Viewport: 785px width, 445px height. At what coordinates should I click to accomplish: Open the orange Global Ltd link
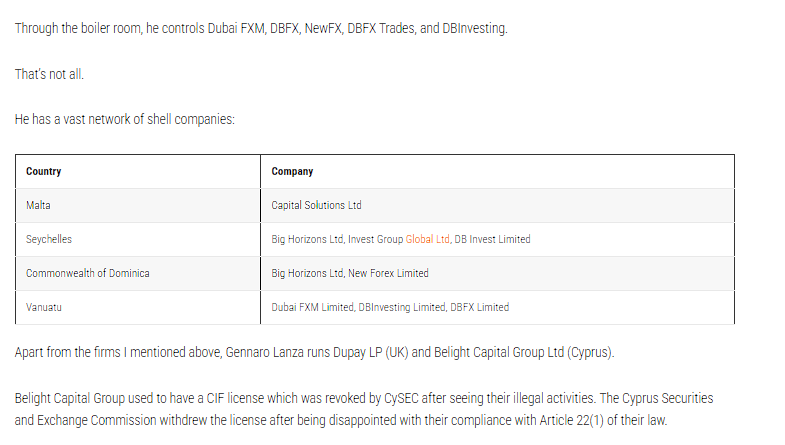click(x=428, y=239)
